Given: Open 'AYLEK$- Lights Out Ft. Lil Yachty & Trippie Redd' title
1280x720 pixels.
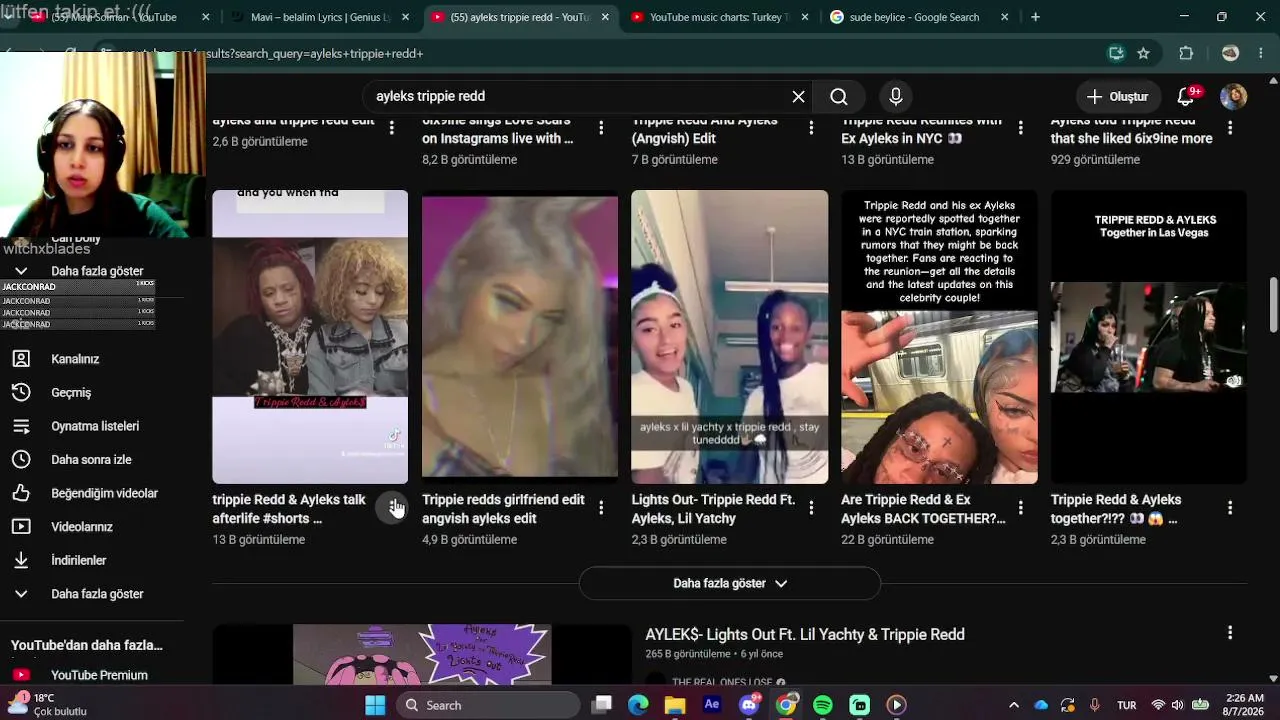Looking at the screenshot, I should point(805,634).
